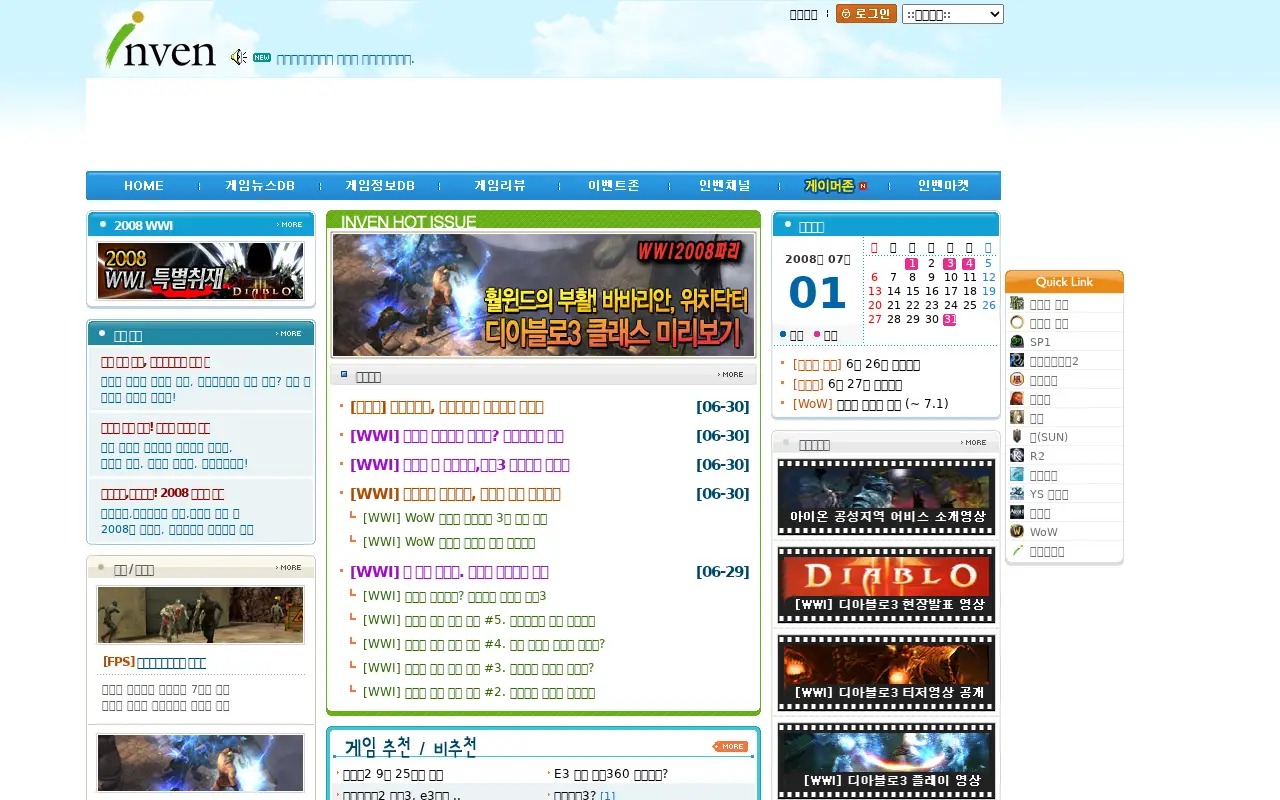Open the 2008 WWI 특별취재 banner
Viewport: 1280px width, 800px height.
(200, 270)
